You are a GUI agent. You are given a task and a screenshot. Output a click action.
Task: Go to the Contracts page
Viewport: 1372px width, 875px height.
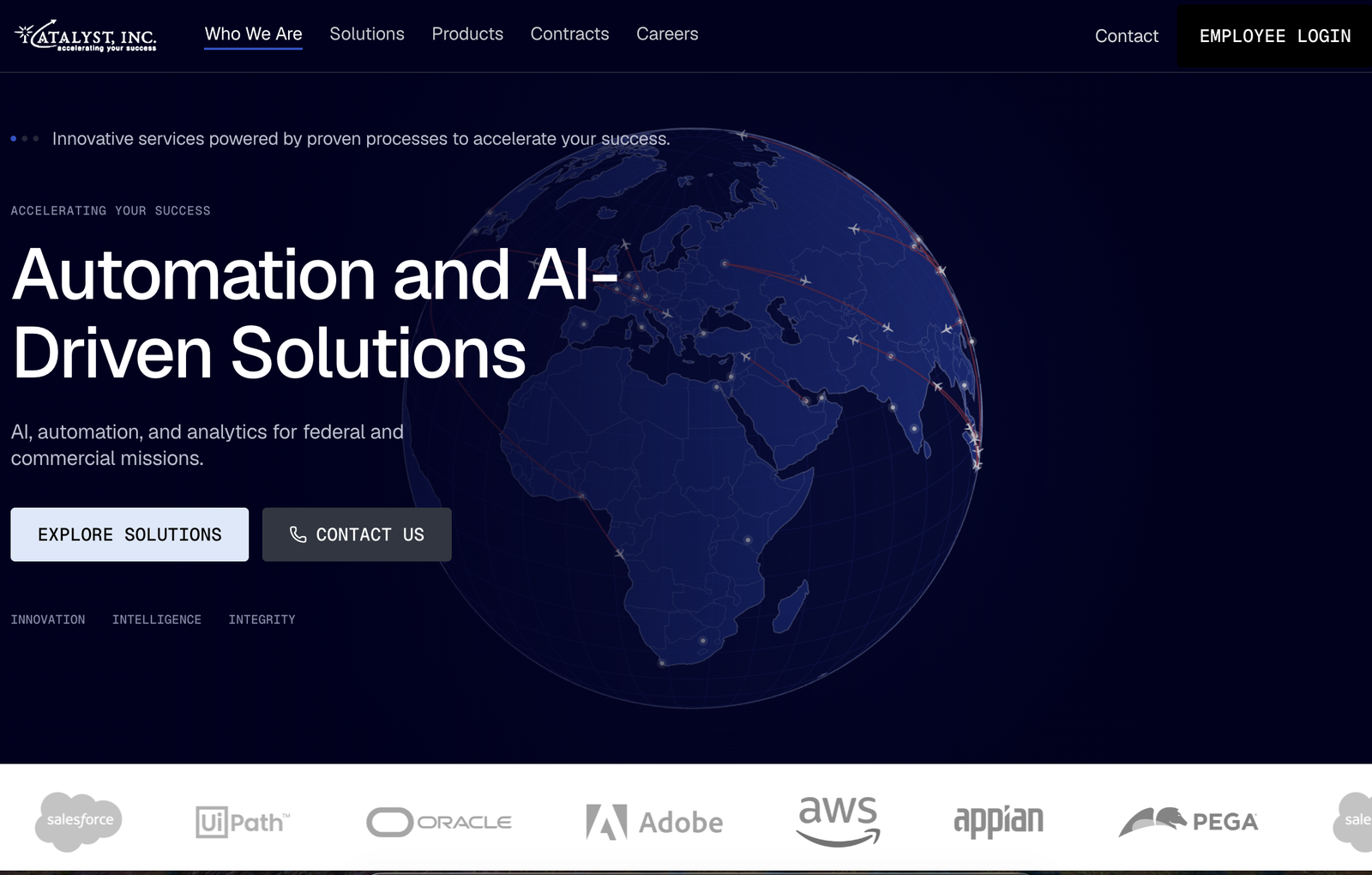pos(569,34)
